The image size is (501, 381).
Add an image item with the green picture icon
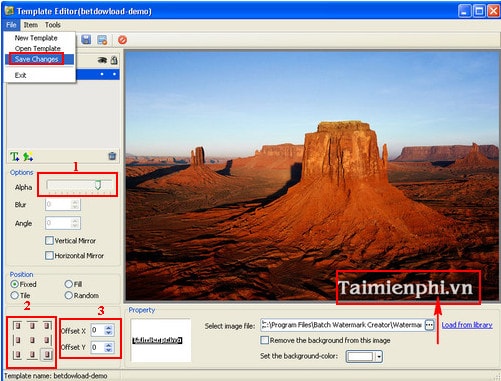(x=28, y=156)
